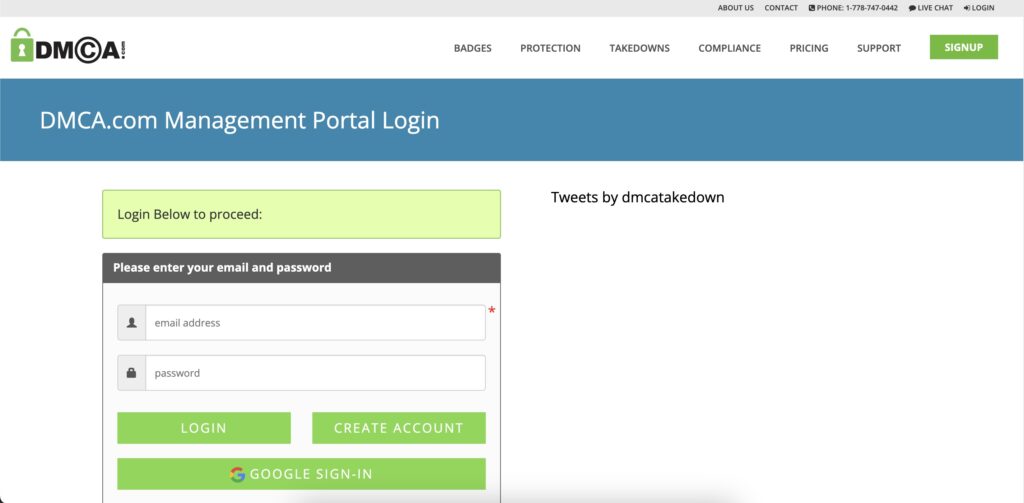Image resolution: width=1024 pixels, height=503 pixels.
Task: Click the Login button in the form
Action: click(x=204, y=428)
